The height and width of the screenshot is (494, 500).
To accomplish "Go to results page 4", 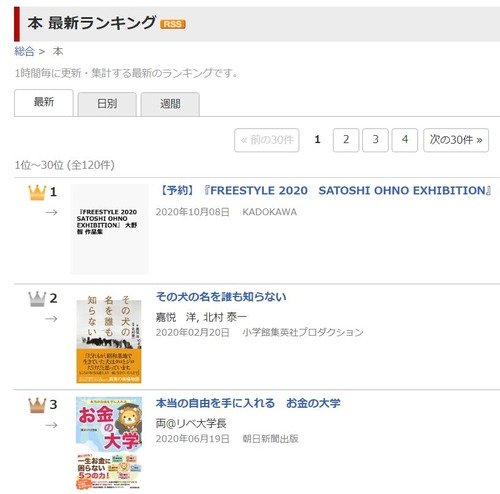I will pyautogui.click(x=405, y=140).
